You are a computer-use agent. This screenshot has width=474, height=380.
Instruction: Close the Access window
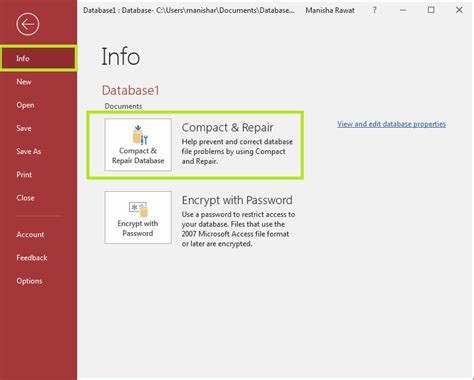[459, 10]
